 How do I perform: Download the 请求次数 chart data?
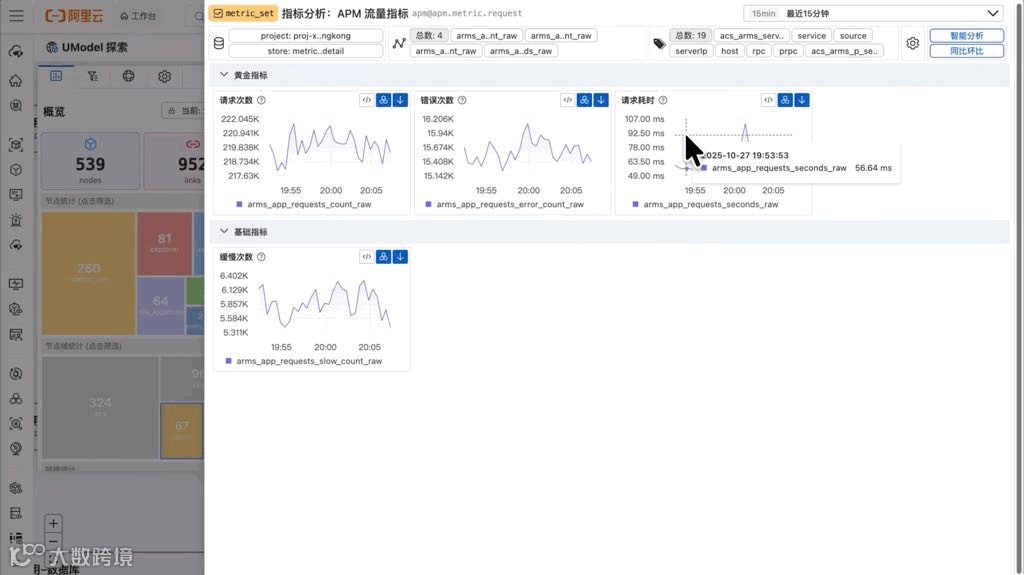point(400,100)
